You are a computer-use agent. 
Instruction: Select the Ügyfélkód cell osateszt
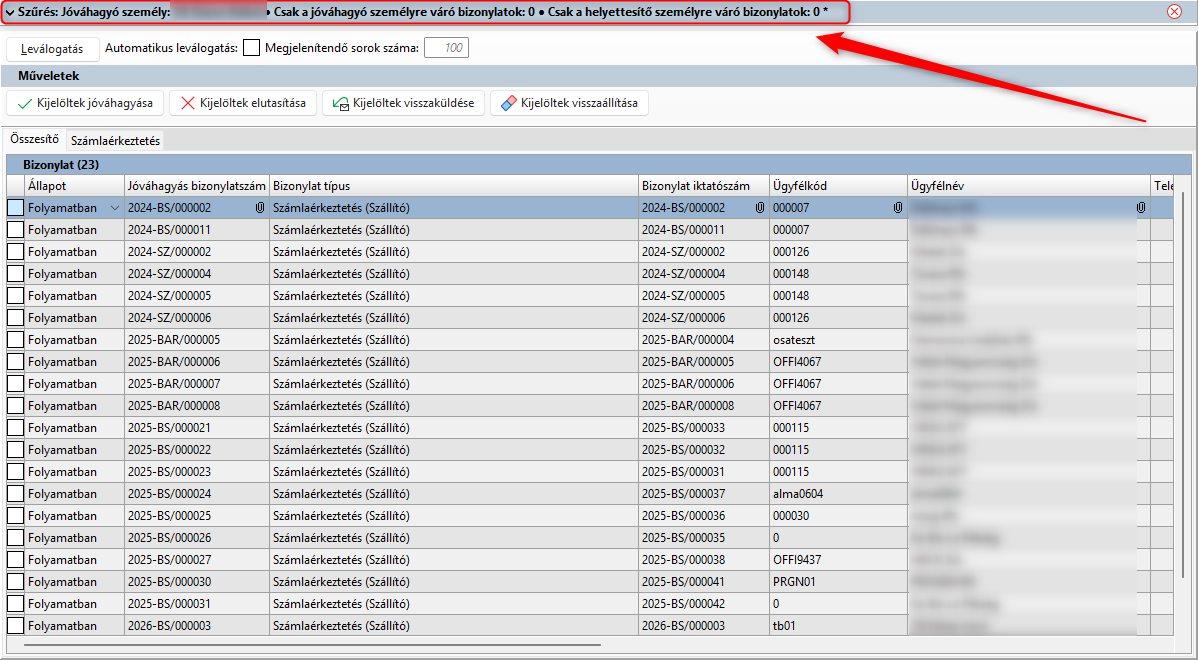click(x=838, y=339)
